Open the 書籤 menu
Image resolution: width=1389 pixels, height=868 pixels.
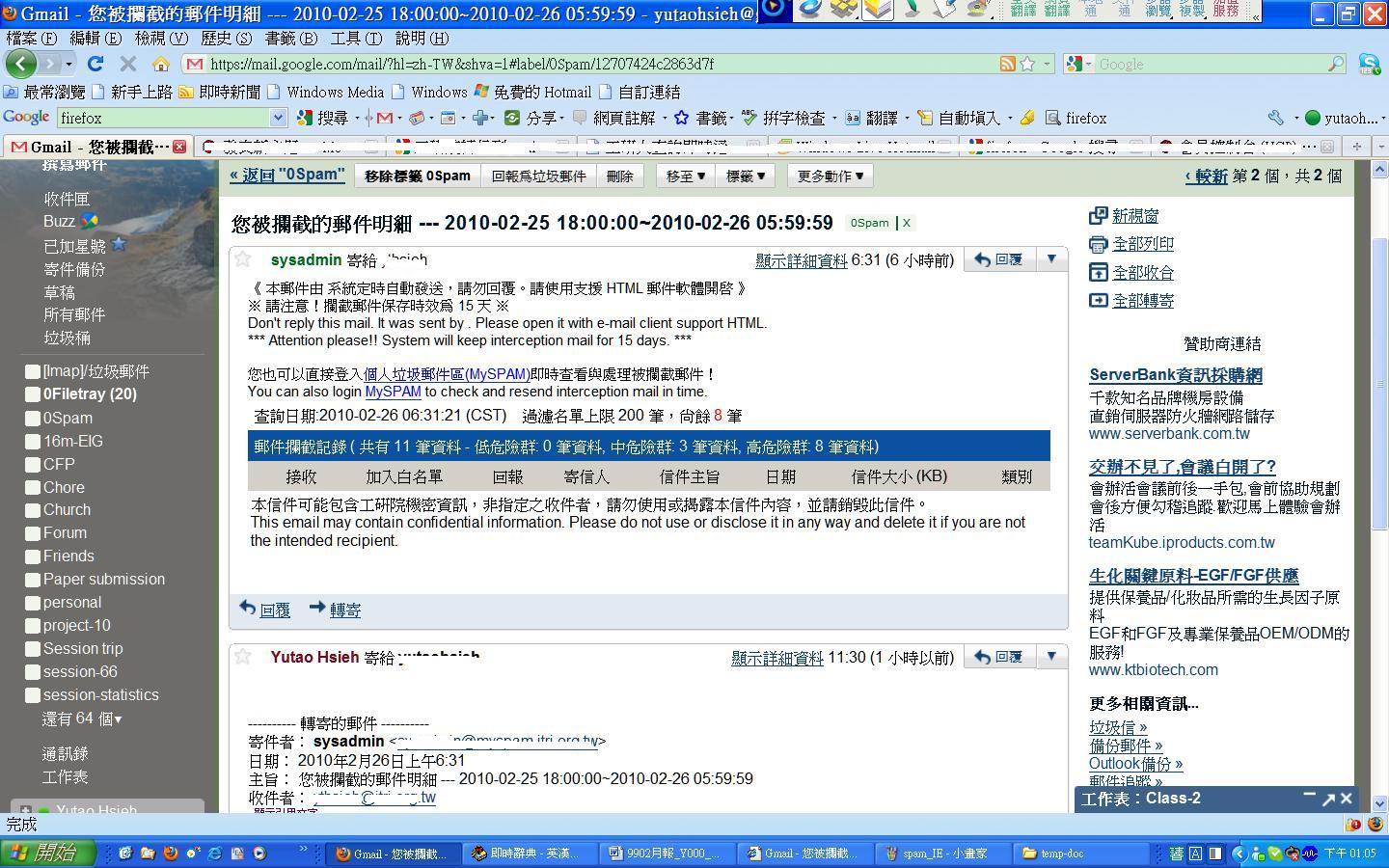290,39
